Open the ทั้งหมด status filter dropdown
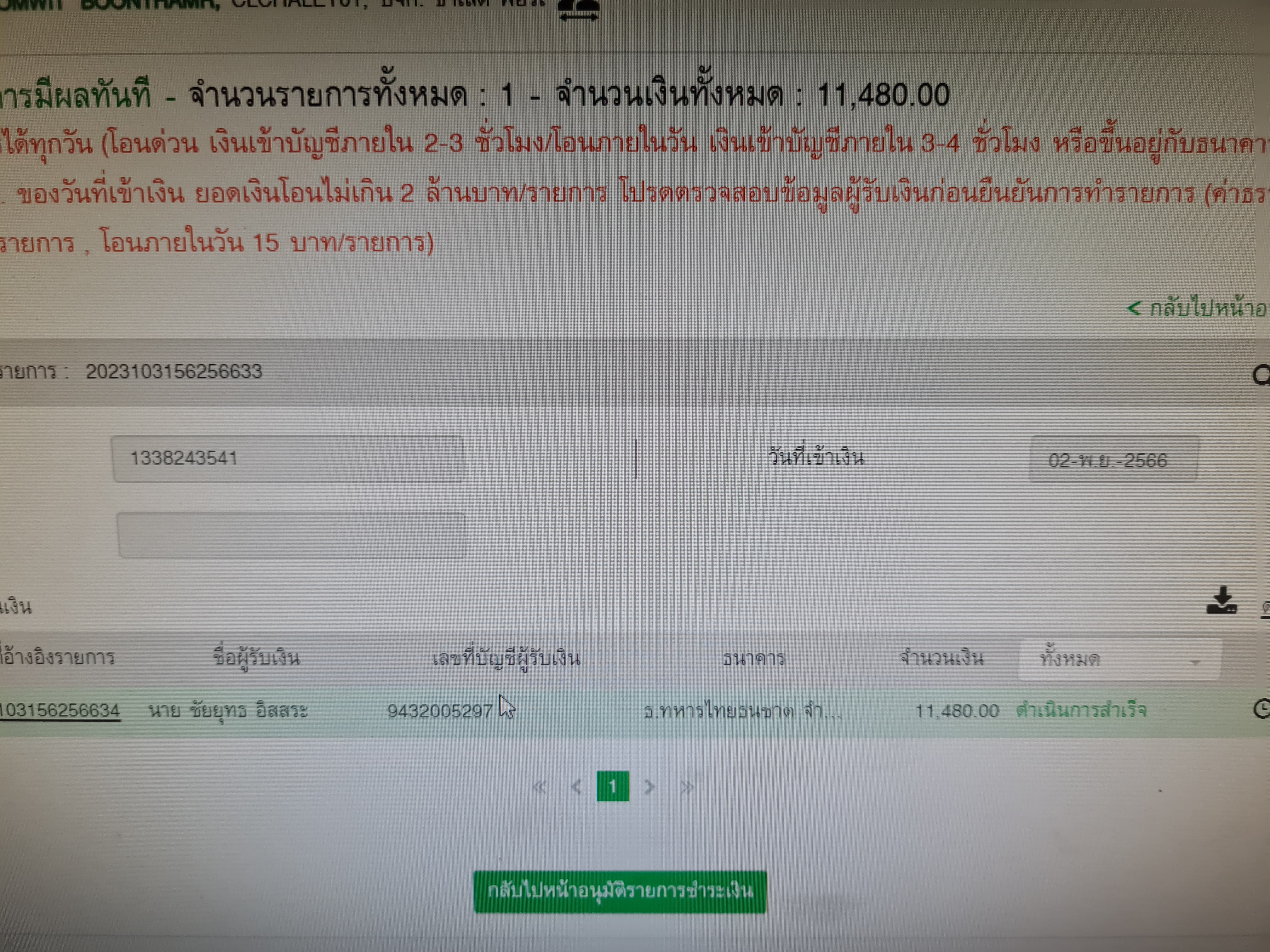Screen dimensions: 1270x952 pyautogui.click(x=1119, y=659)
